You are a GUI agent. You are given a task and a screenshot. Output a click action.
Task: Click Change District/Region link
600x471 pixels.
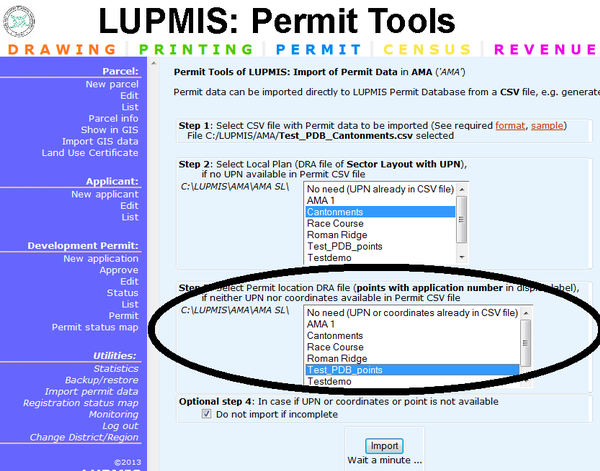coord(84,437)
